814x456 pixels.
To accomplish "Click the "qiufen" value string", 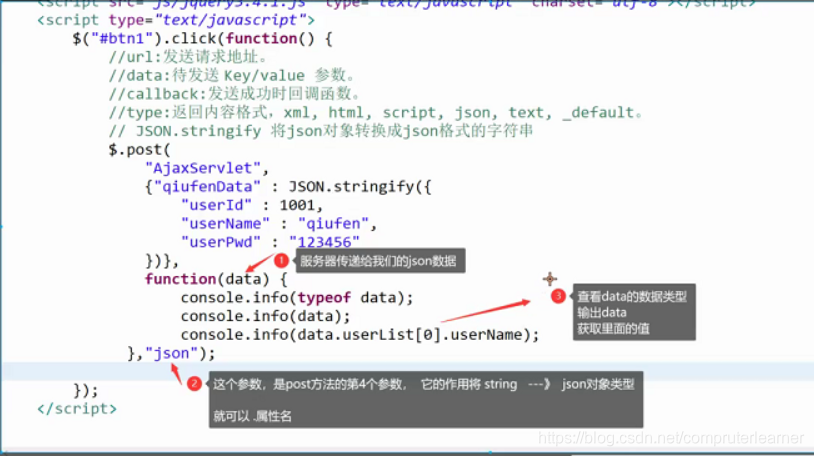I will tap(333, 224).
